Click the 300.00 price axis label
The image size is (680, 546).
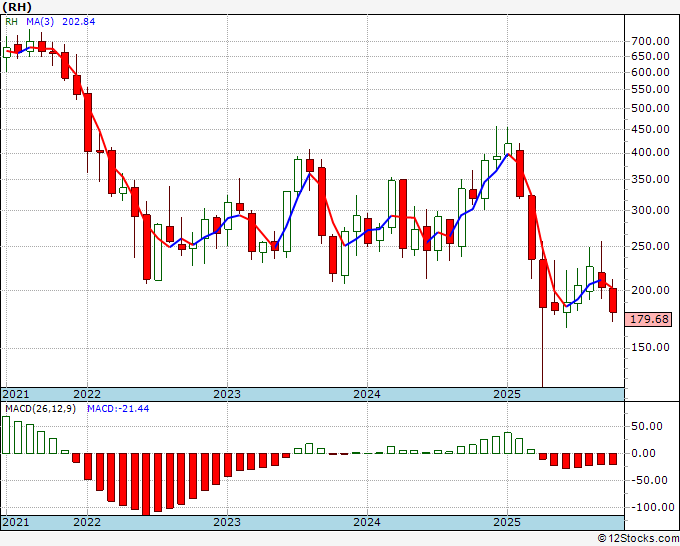(650, 210)
